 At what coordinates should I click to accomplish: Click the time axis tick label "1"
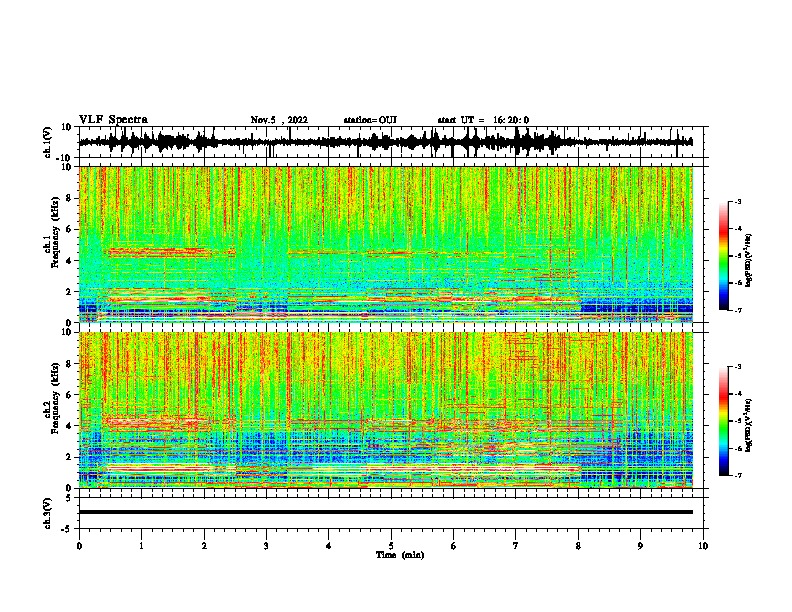click(141, 546)
